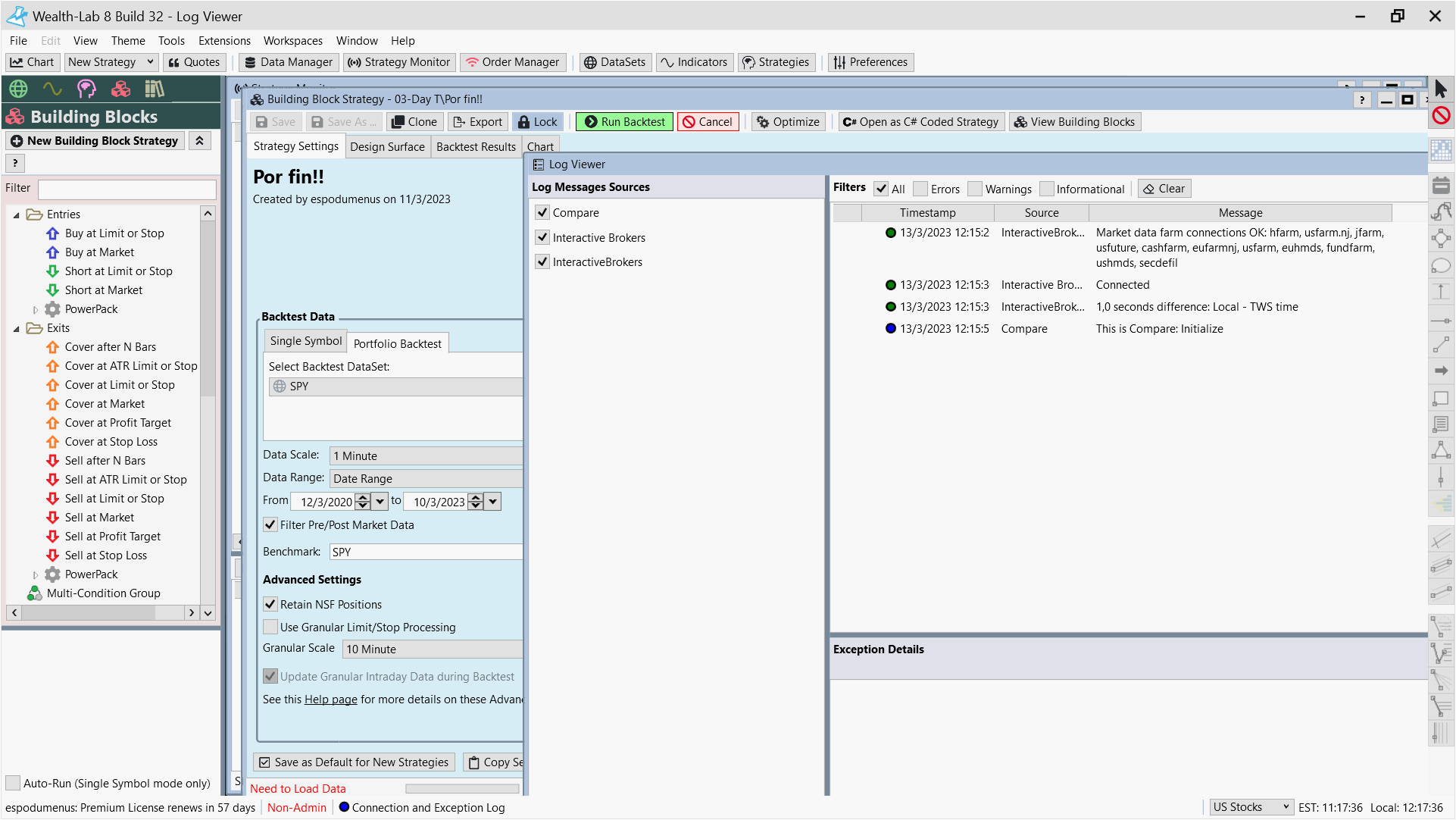Image resolution: width=1456 pixels, height=820 pixels.
Task: Toggle Filter Pre/Post Market Data
Action: [270, 524]
